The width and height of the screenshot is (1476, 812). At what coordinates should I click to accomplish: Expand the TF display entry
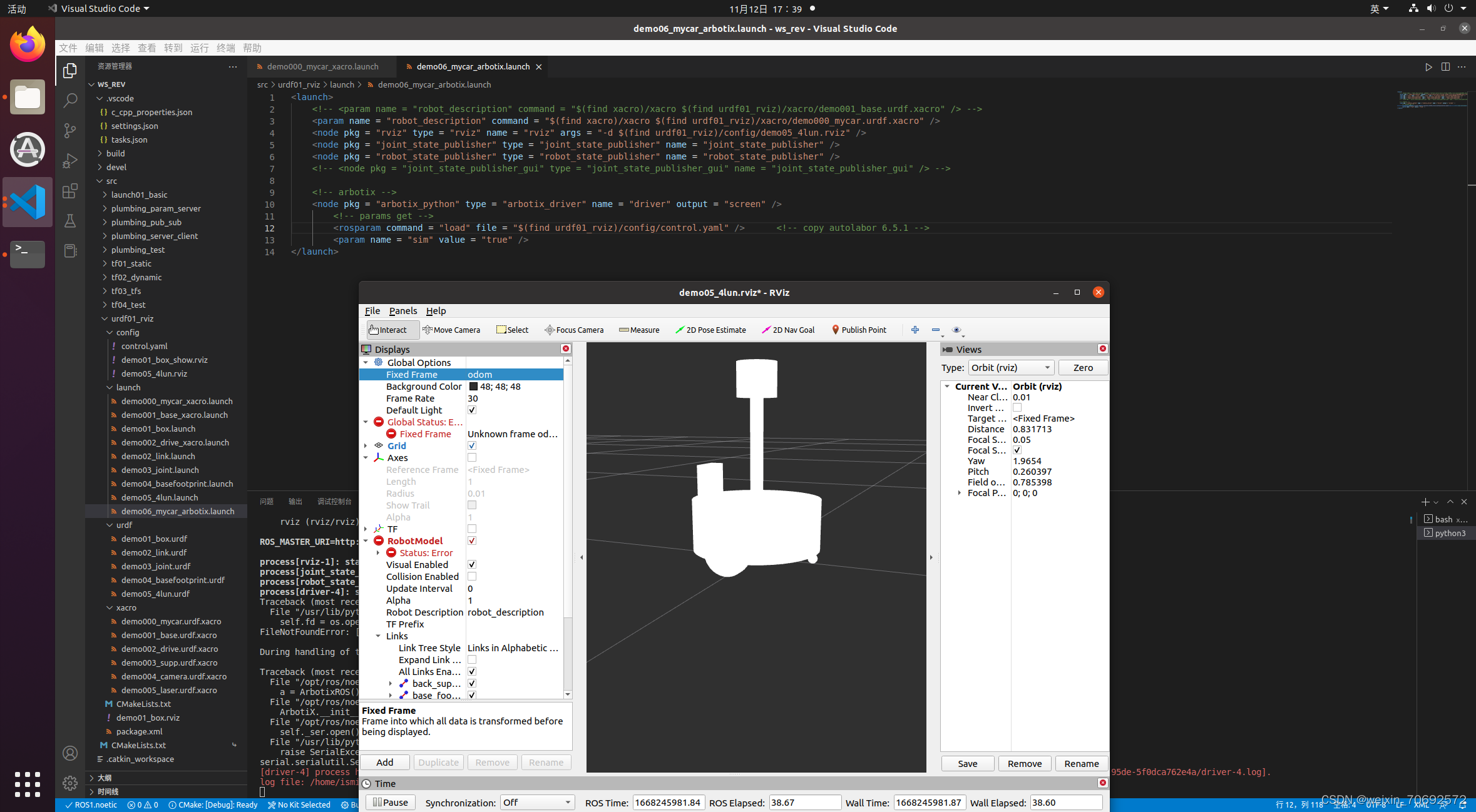366,529
